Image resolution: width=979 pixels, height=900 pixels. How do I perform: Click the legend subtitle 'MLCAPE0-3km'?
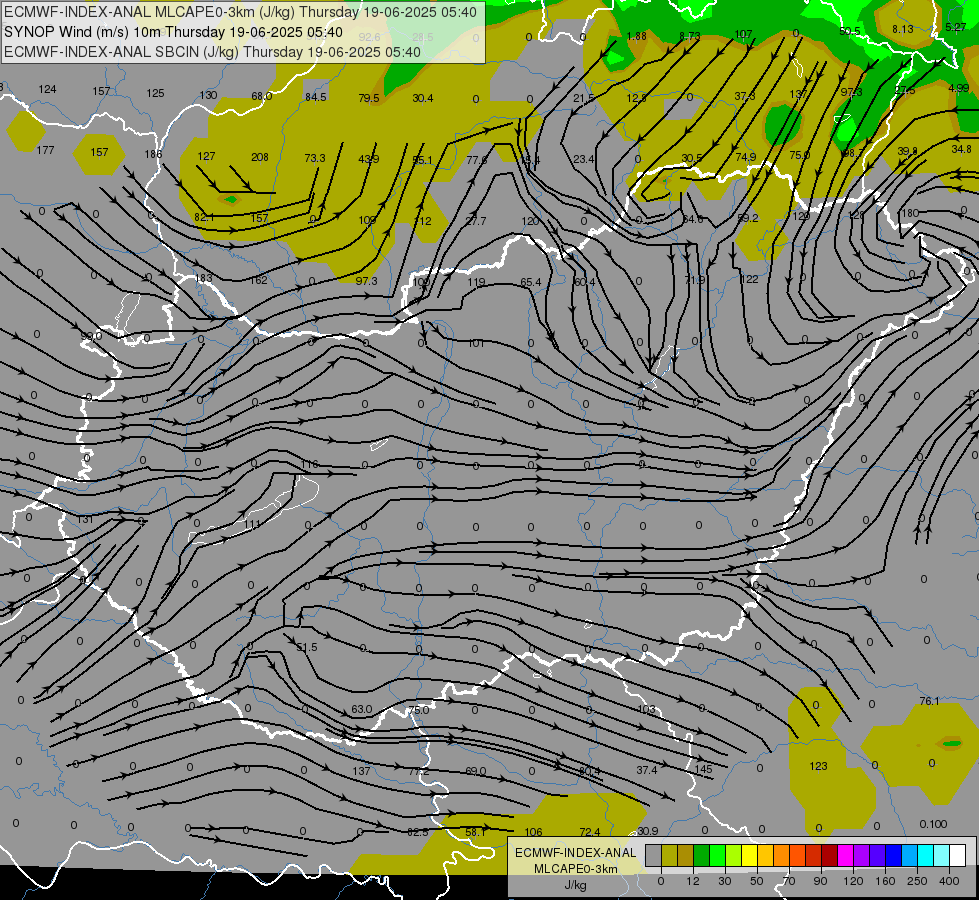(x=575, y=869)
